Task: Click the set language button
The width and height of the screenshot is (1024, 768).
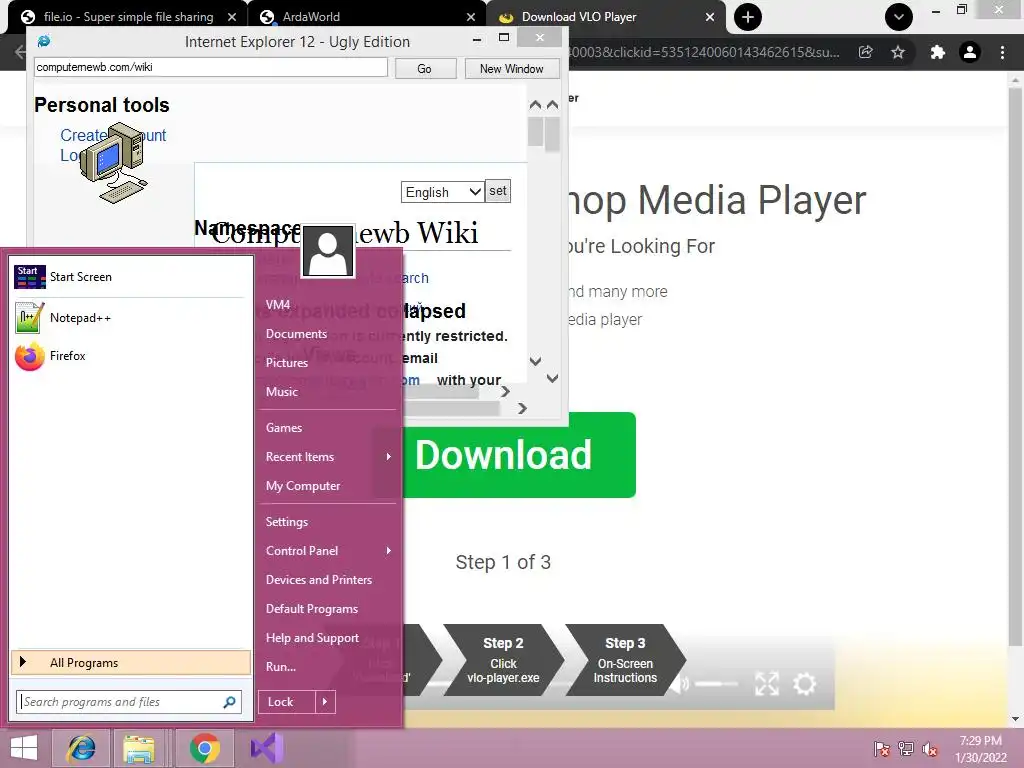Action: [498, 191]
